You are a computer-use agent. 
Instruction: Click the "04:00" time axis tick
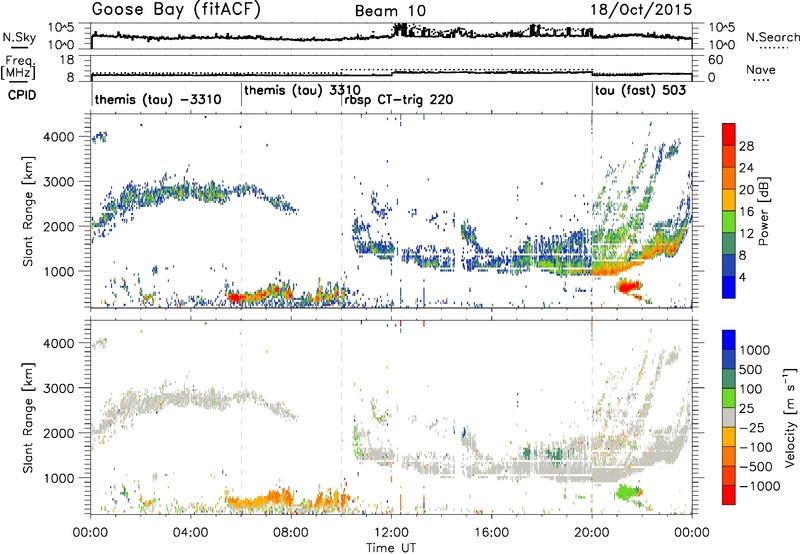[191, 533]
